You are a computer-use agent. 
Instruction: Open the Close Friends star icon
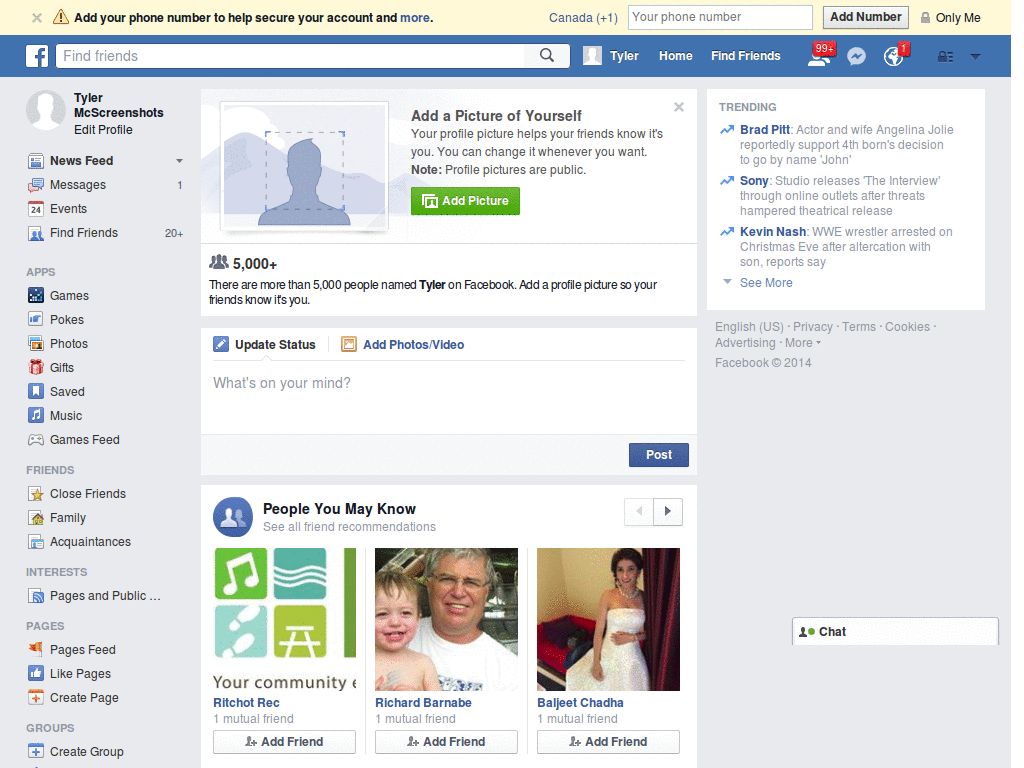tap(36, 494)
